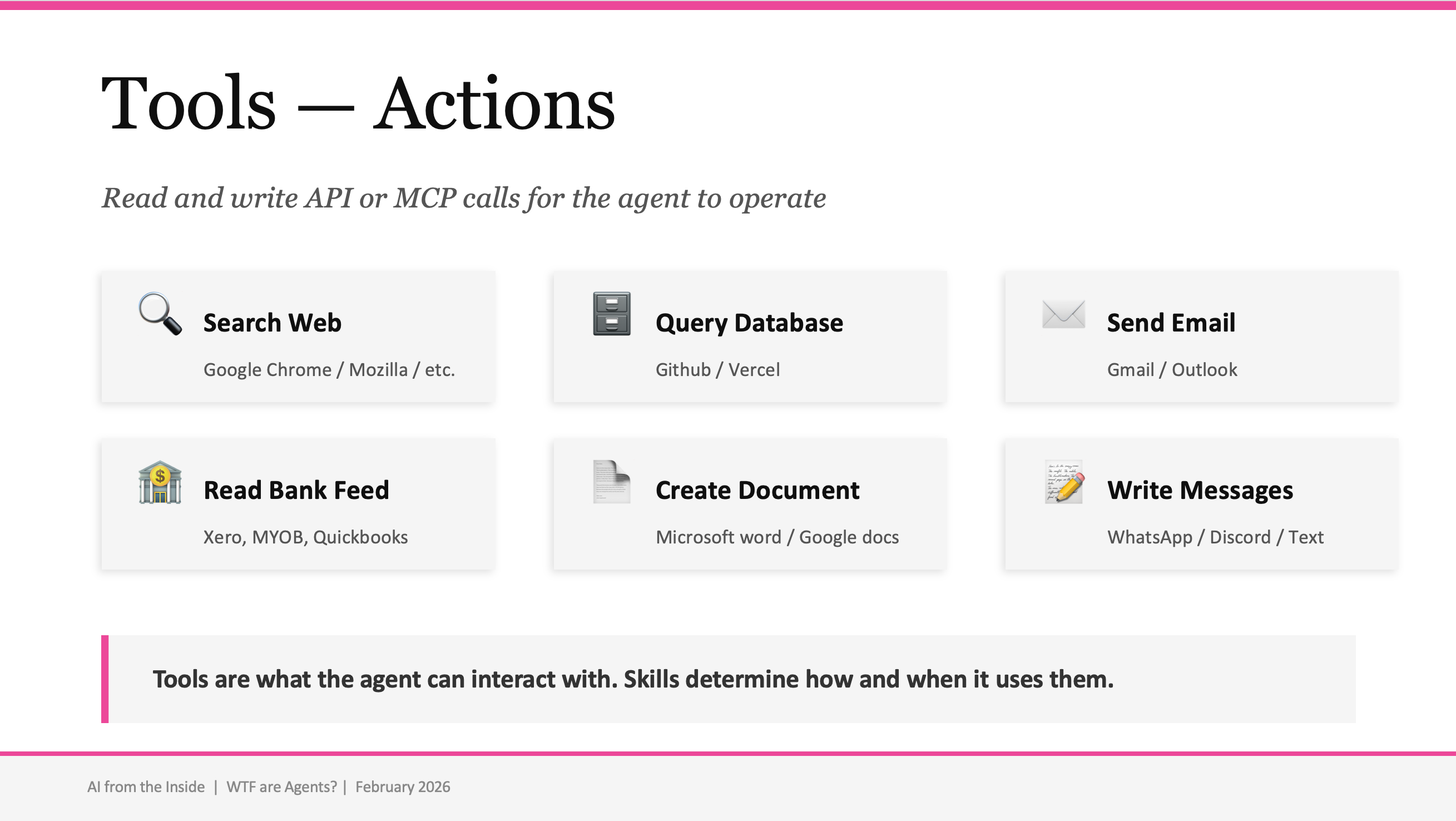Click the February 2026 footer text
Screen dimensions: 1456x821
403,787
